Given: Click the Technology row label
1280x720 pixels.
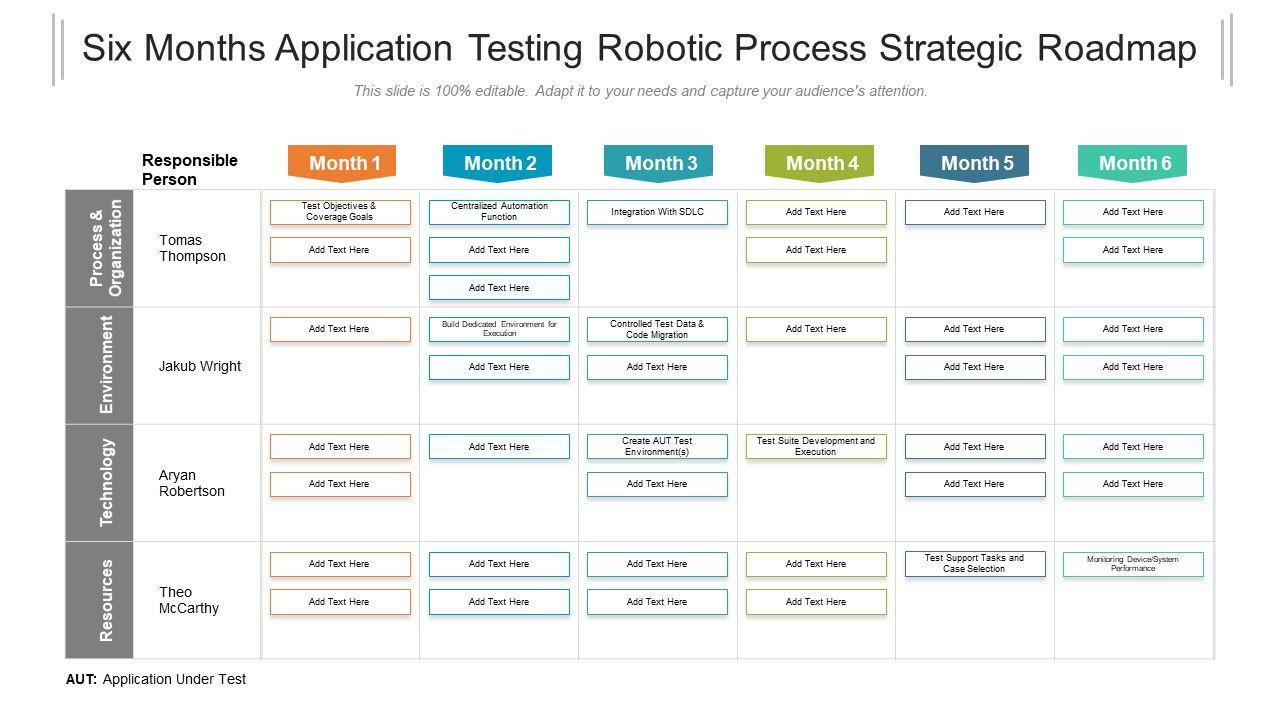Looking at the screenshot, I should 105,483.
